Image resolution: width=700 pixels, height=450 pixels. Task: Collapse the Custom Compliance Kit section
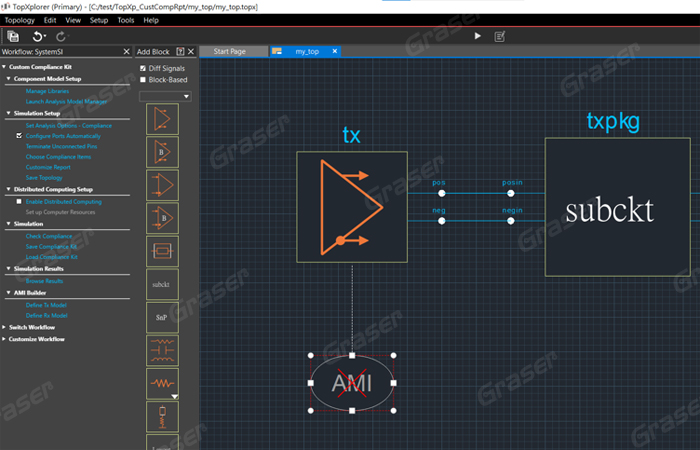(4, 67)
